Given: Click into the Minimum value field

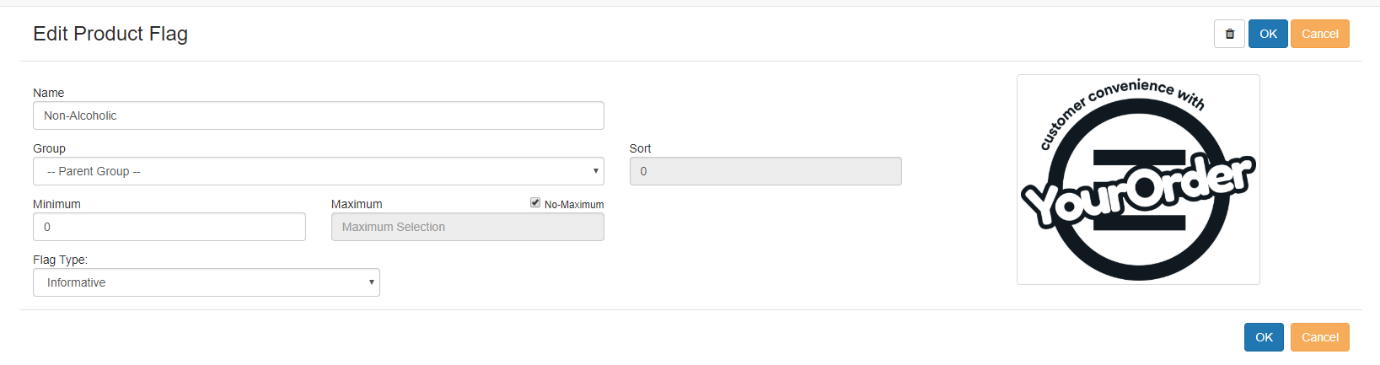Looking at the screenshot, I should point(169,227).
